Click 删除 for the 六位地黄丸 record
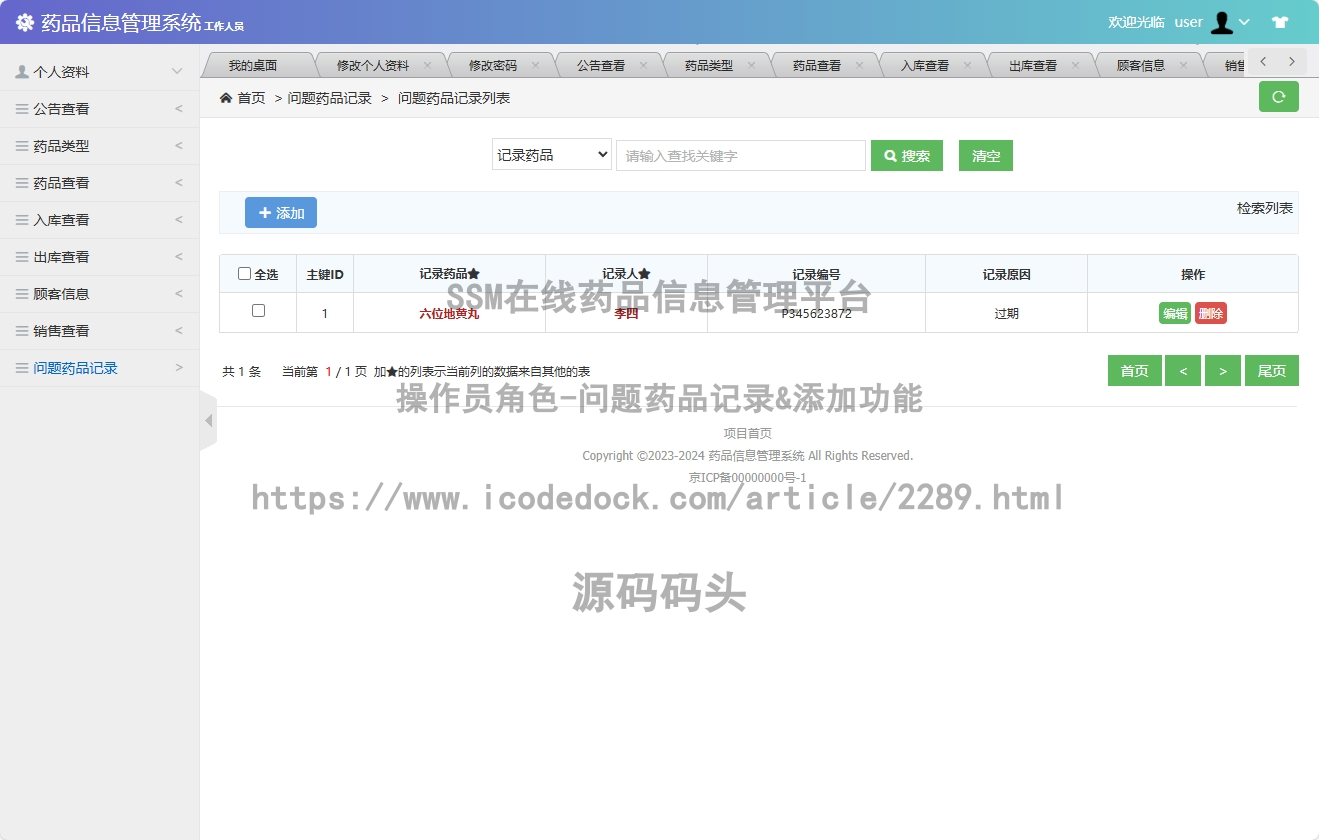This screenshot has width=1319, height=840. (x=1211, y=313)
